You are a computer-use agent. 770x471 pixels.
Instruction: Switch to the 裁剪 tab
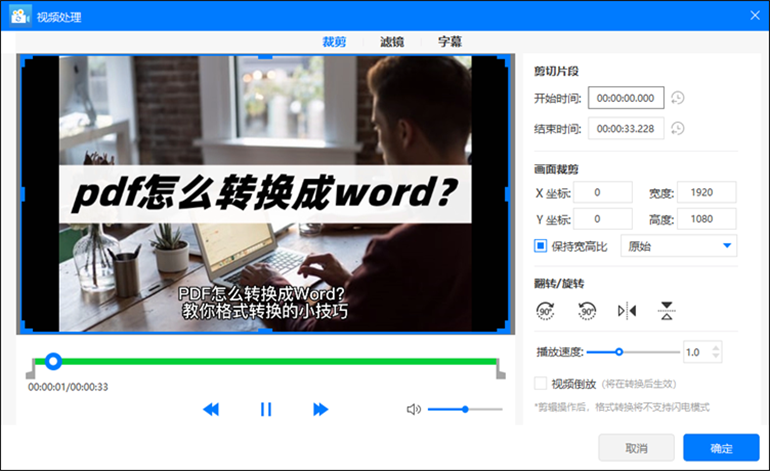334,42
